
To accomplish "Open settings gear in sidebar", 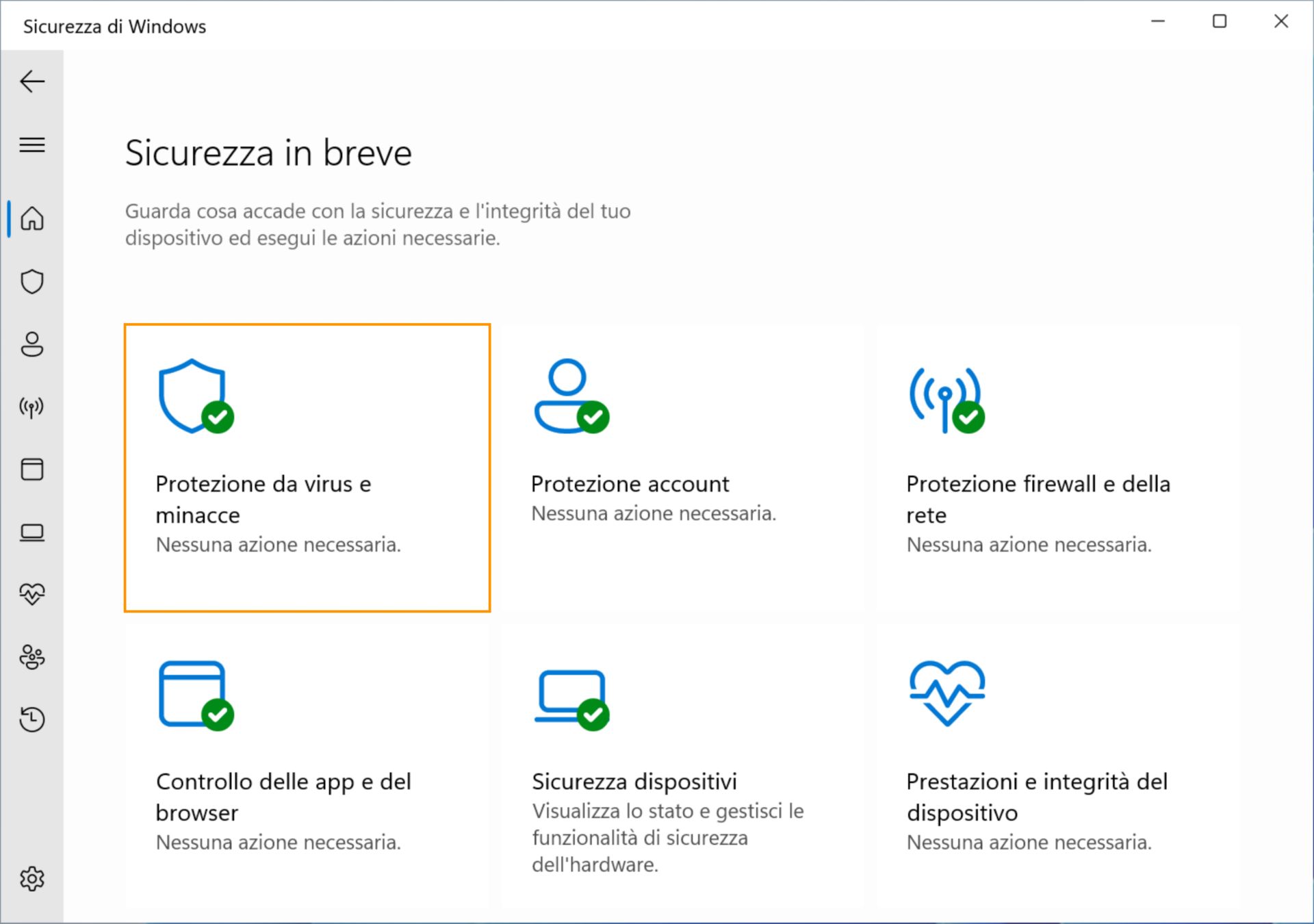I will [32, 879].
